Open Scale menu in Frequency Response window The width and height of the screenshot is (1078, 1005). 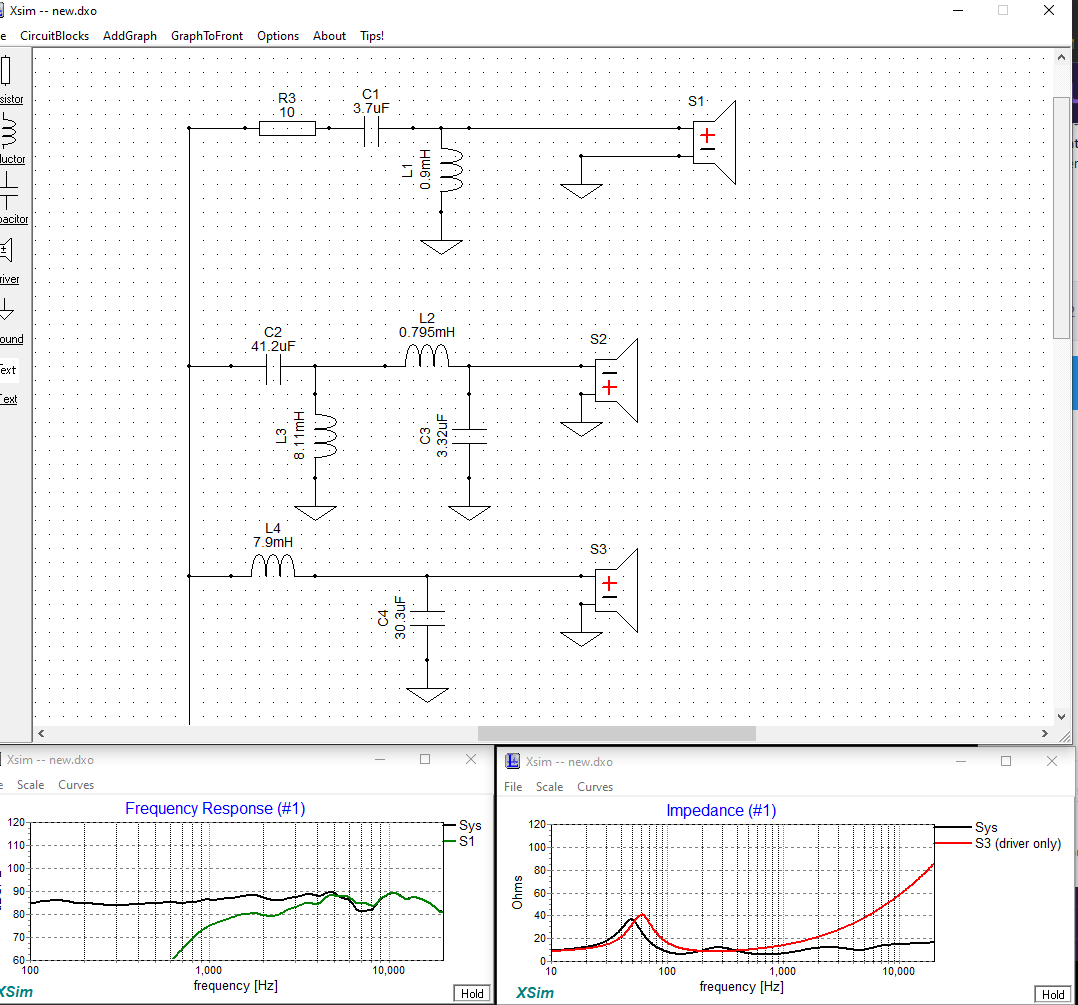coord(30,784)
